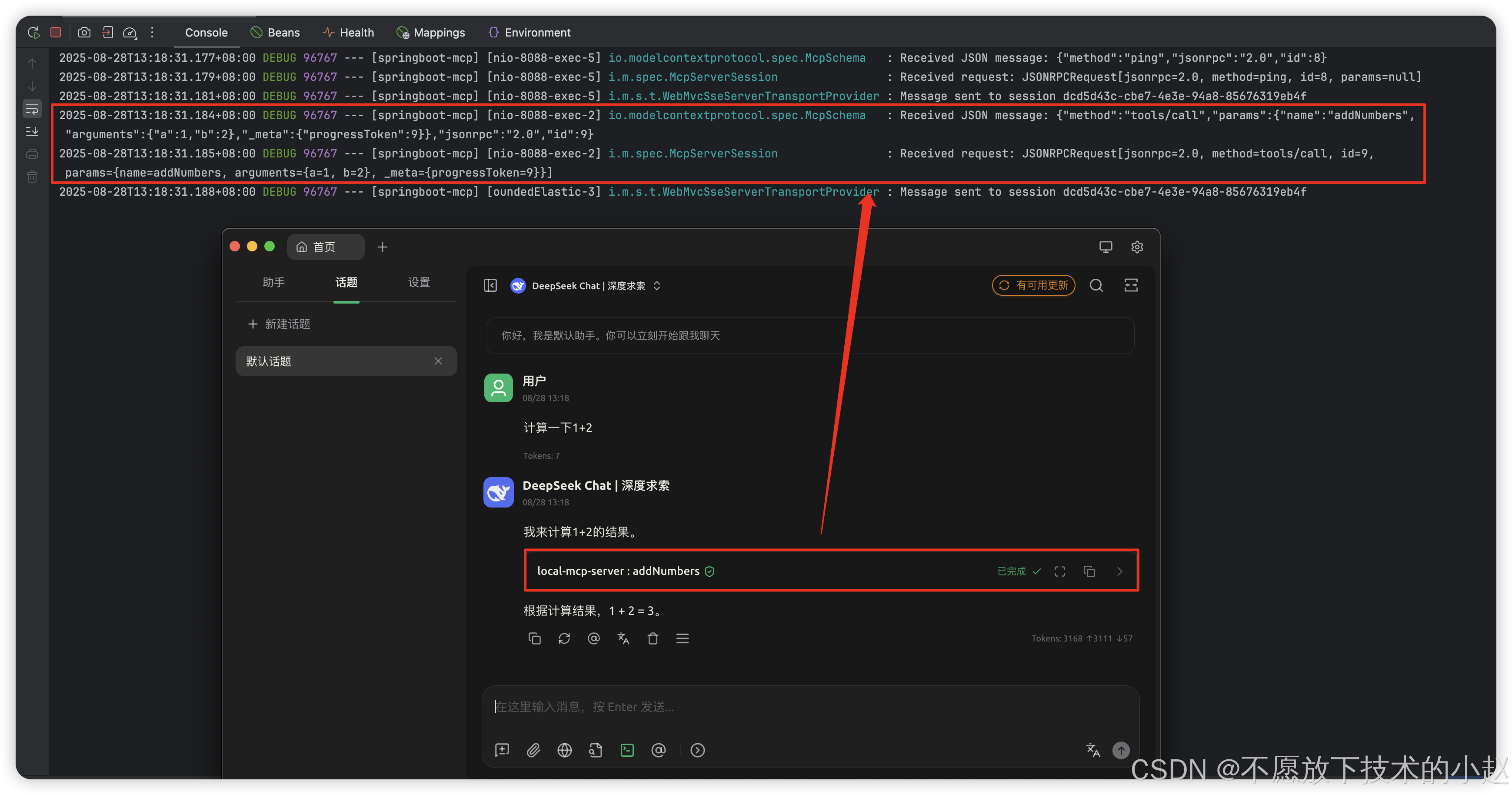
Task: Click @ mention model icon in input toolbar
Action: (x=659, y=750)
